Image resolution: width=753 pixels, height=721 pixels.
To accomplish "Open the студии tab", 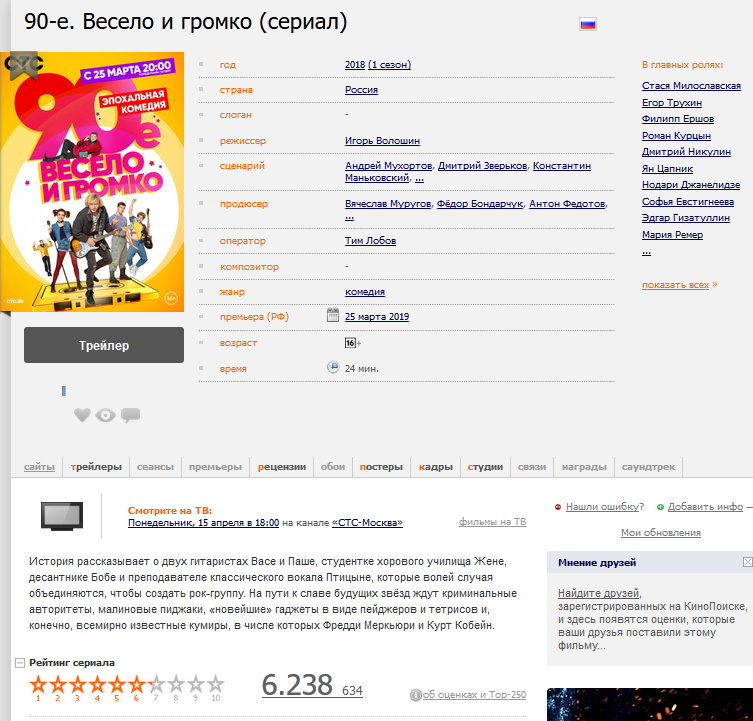I will [x=485, y=467].
